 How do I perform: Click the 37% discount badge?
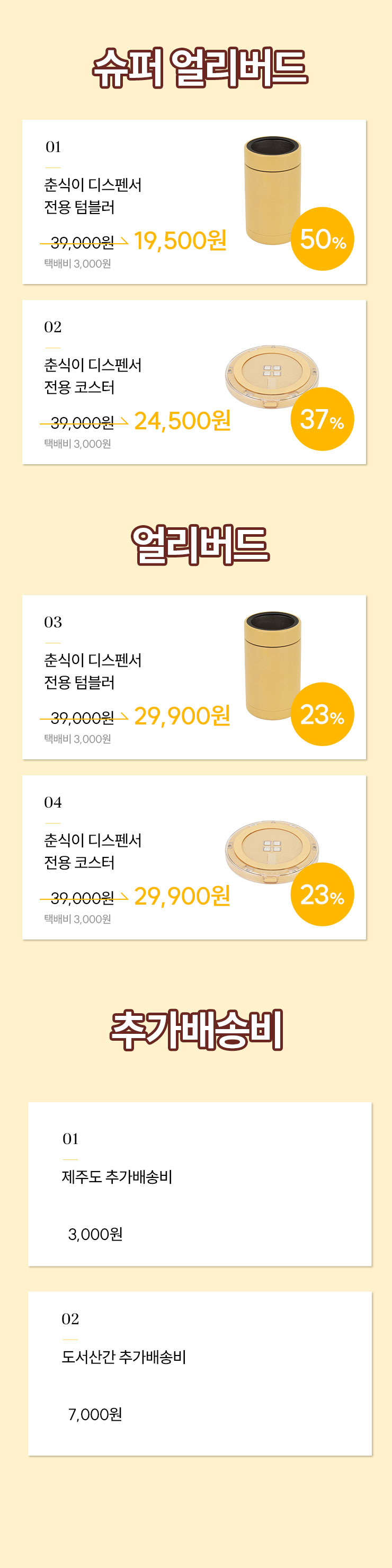(x=323, y=419)
